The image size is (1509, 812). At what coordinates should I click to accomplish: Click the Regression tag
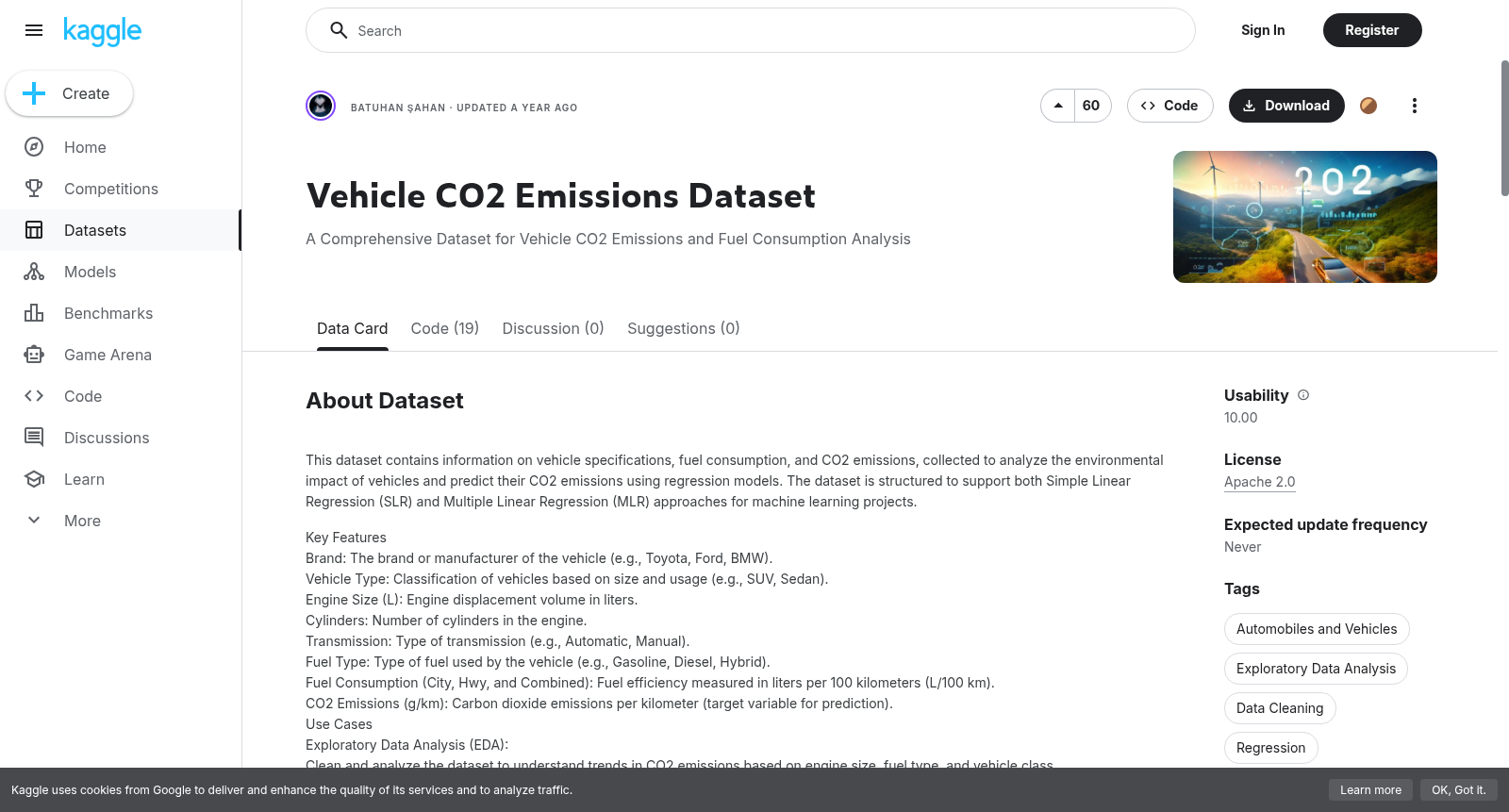(1271, 748)
